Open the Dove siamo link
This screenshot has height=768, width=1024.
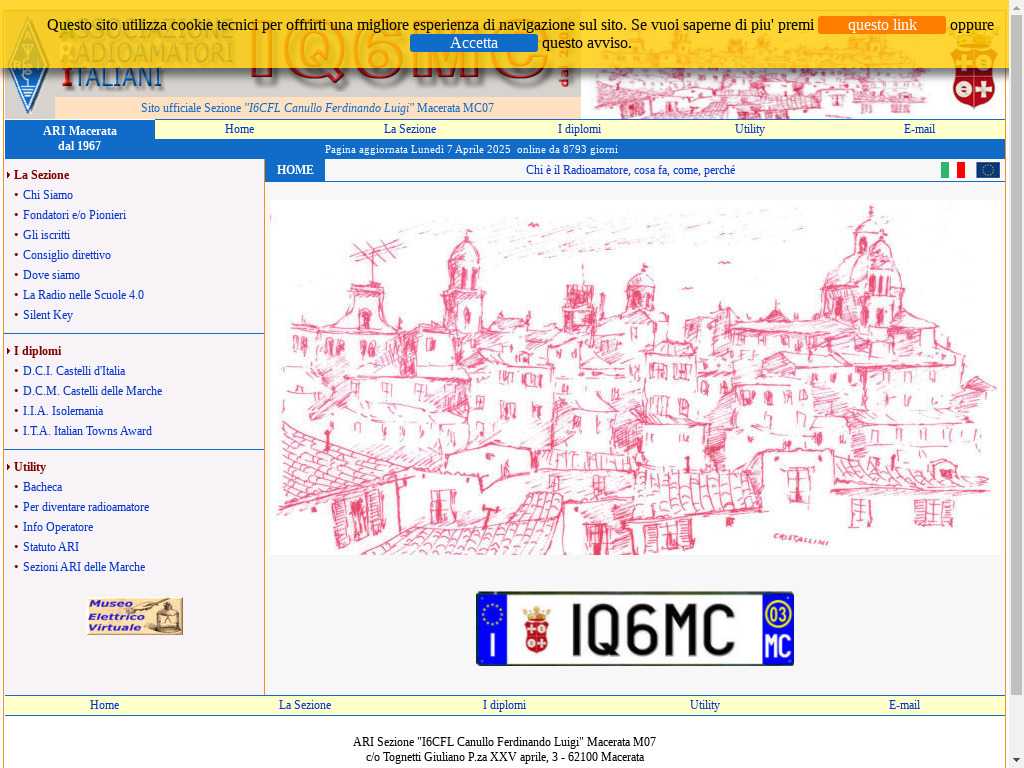pos(51,275)
